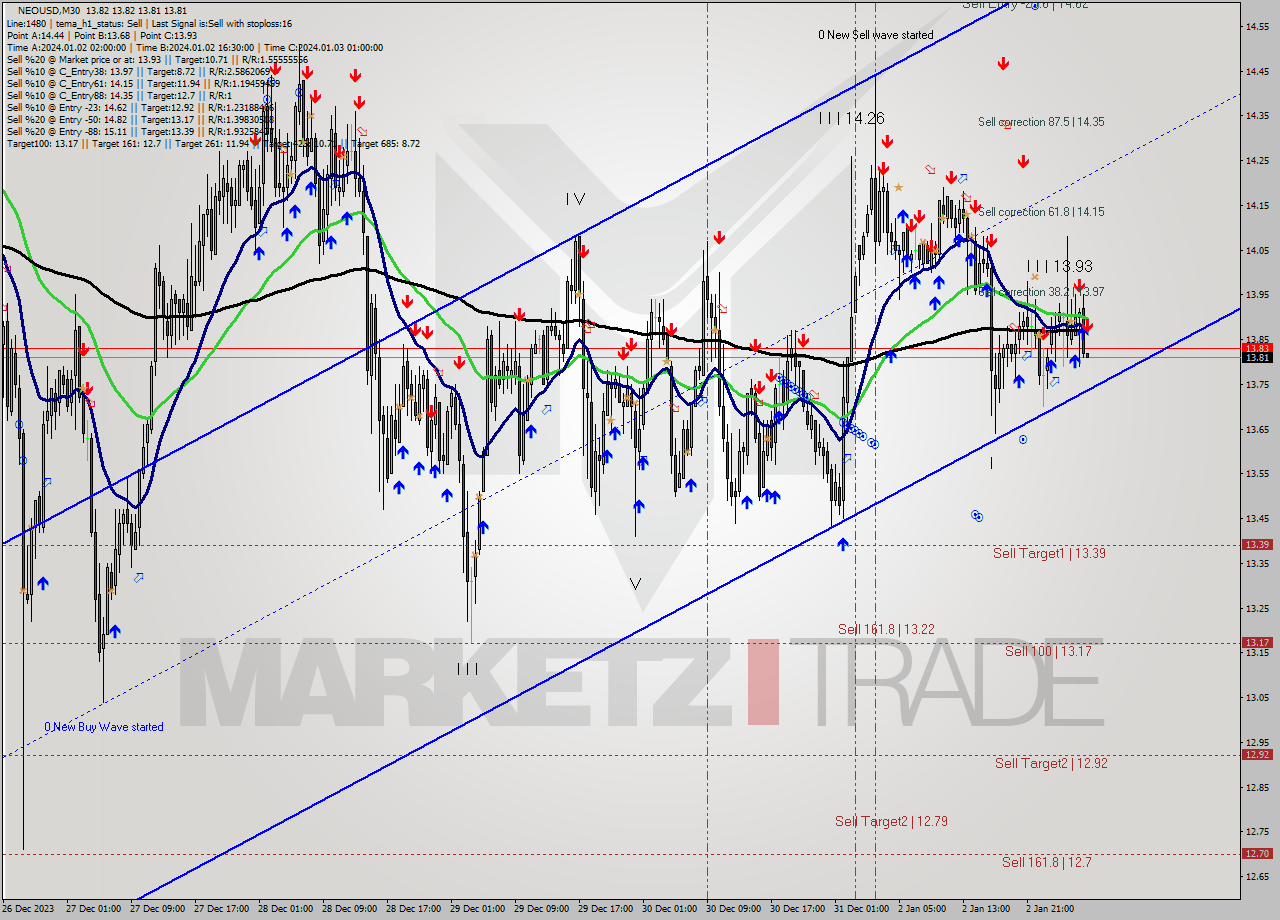The height and width of the screenshot is (920, 1280).
Task: Click the 13.05 price axis value
Action: [x=1257, y=697]
